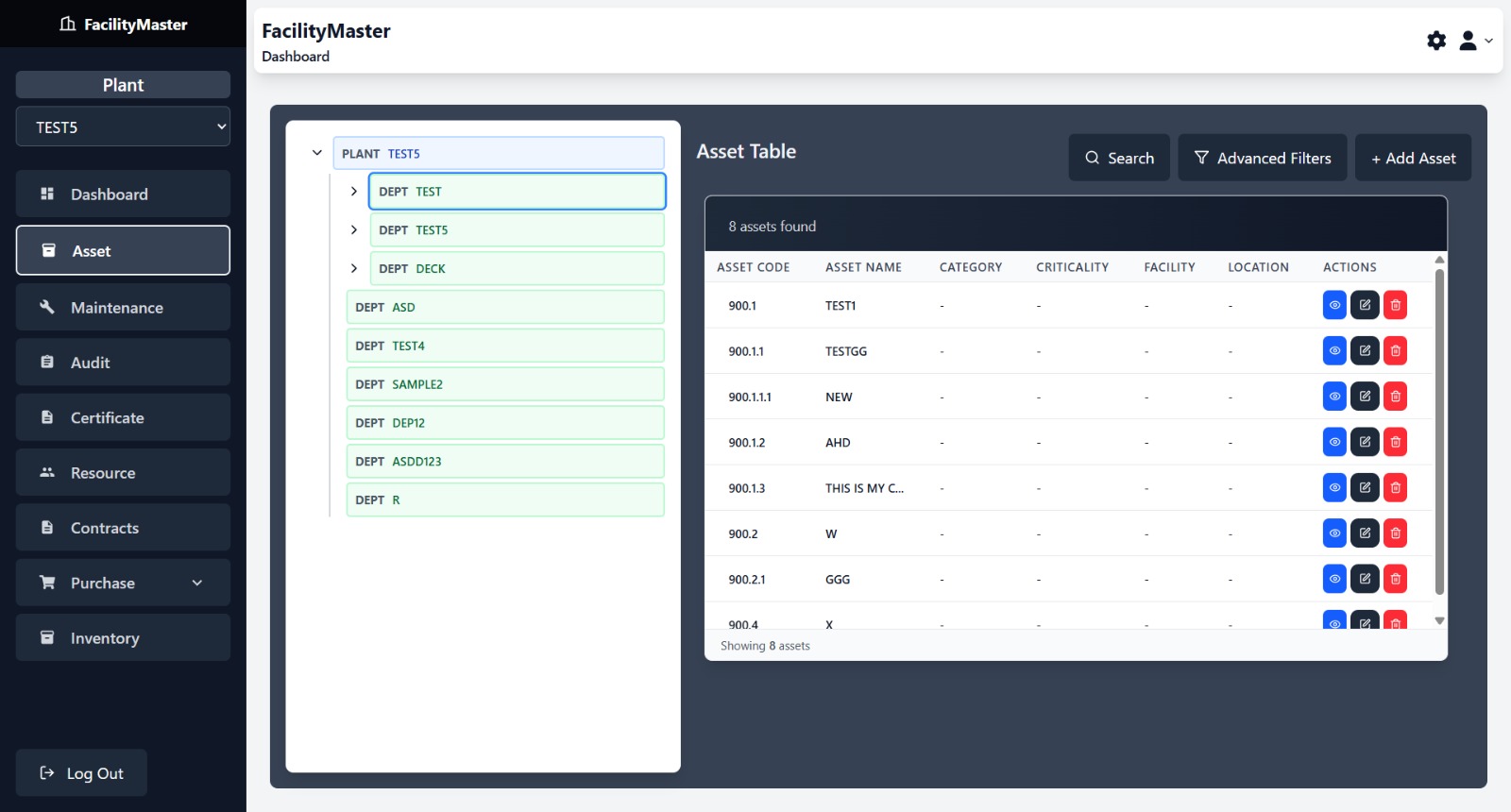Select DEPT SAMPLE2 in the tree
The image size is (1511, 812).
click(x=505, y=384)
